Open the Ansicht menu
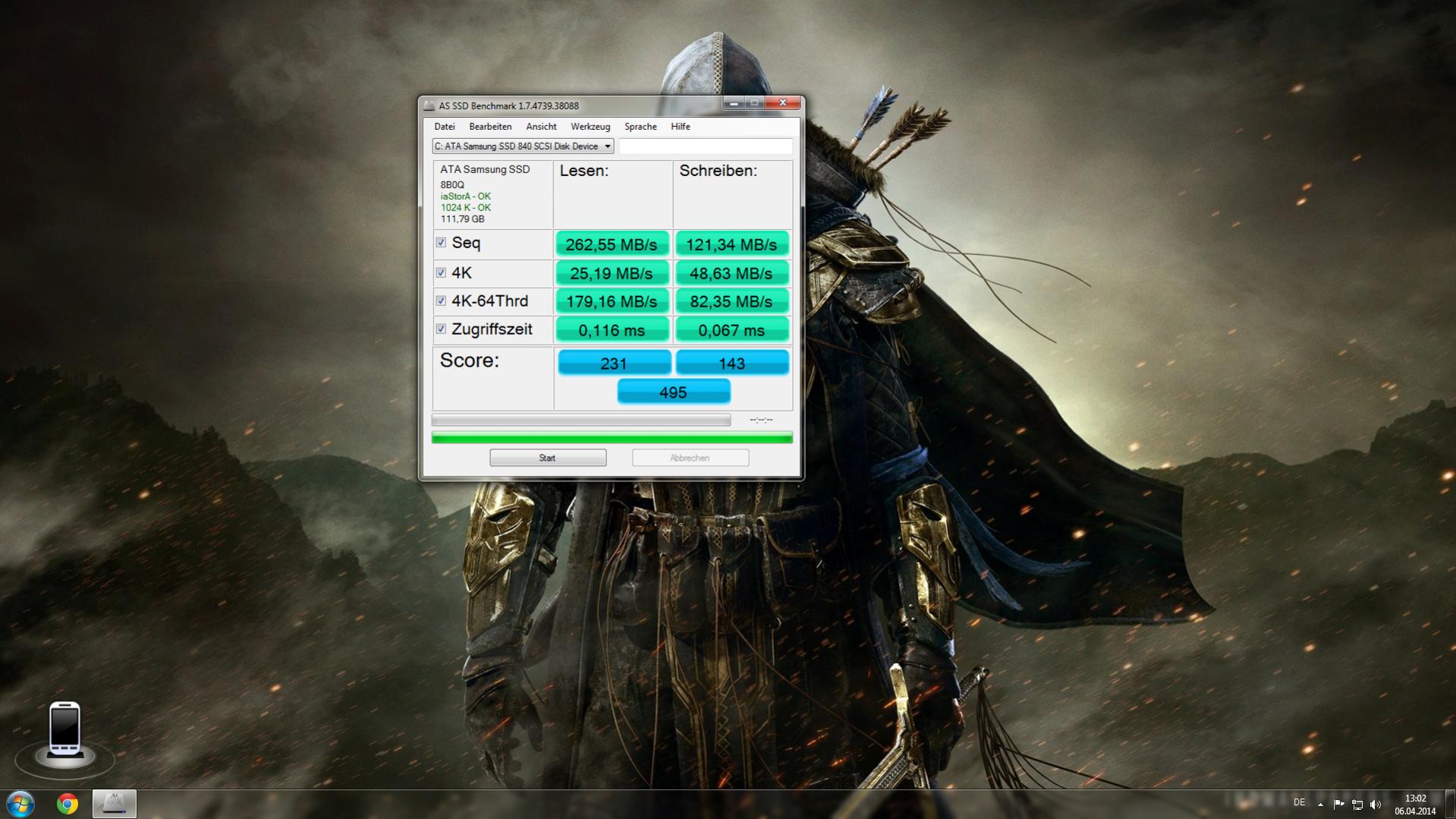 pos(541,127)
